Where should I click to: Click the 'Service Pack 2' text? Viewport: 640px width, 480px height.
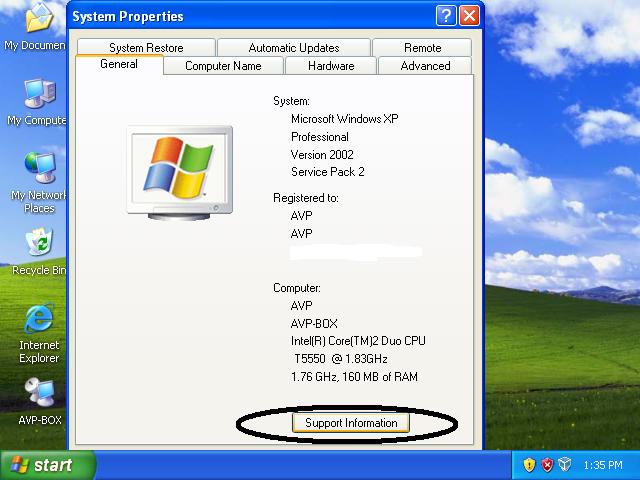pos(328,172)
